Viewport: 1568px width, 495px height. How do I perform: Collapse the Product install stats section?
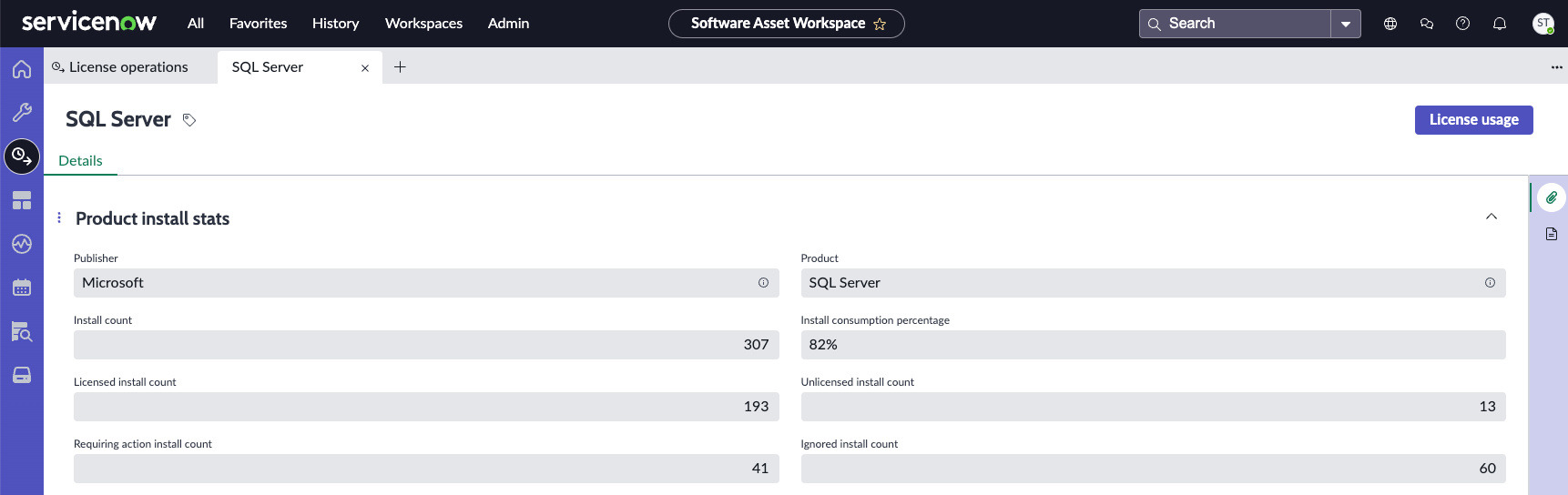pos(1492,217)
